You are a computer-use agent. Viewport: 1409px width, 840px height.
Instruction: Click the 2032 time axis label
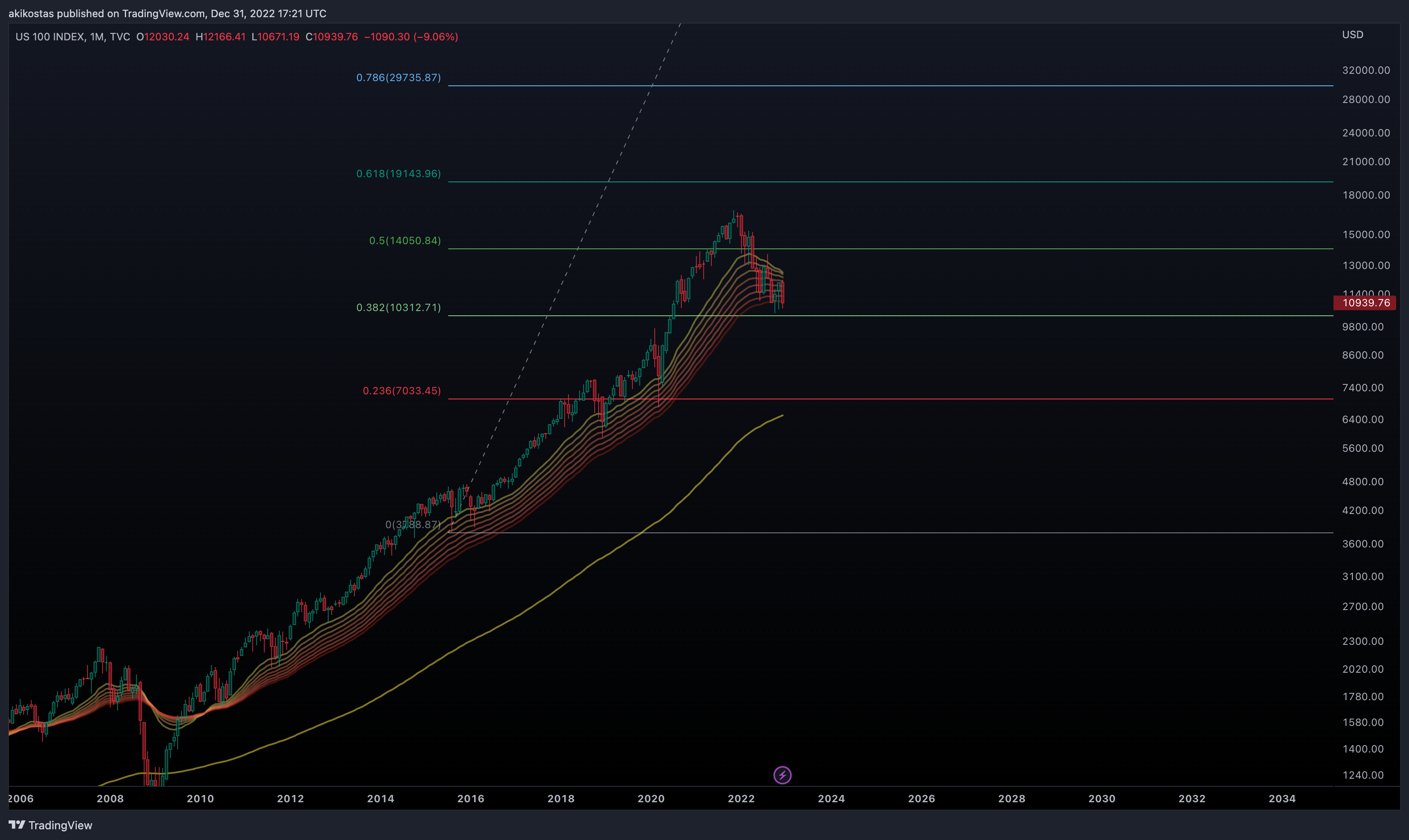click(1191, 799)
